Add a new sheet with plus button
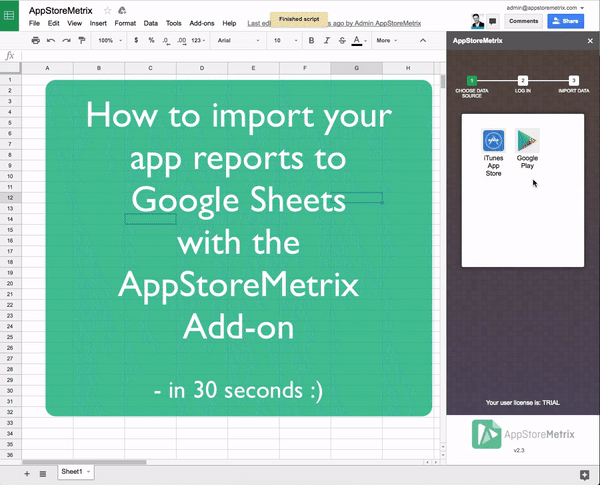 [27, 474]
